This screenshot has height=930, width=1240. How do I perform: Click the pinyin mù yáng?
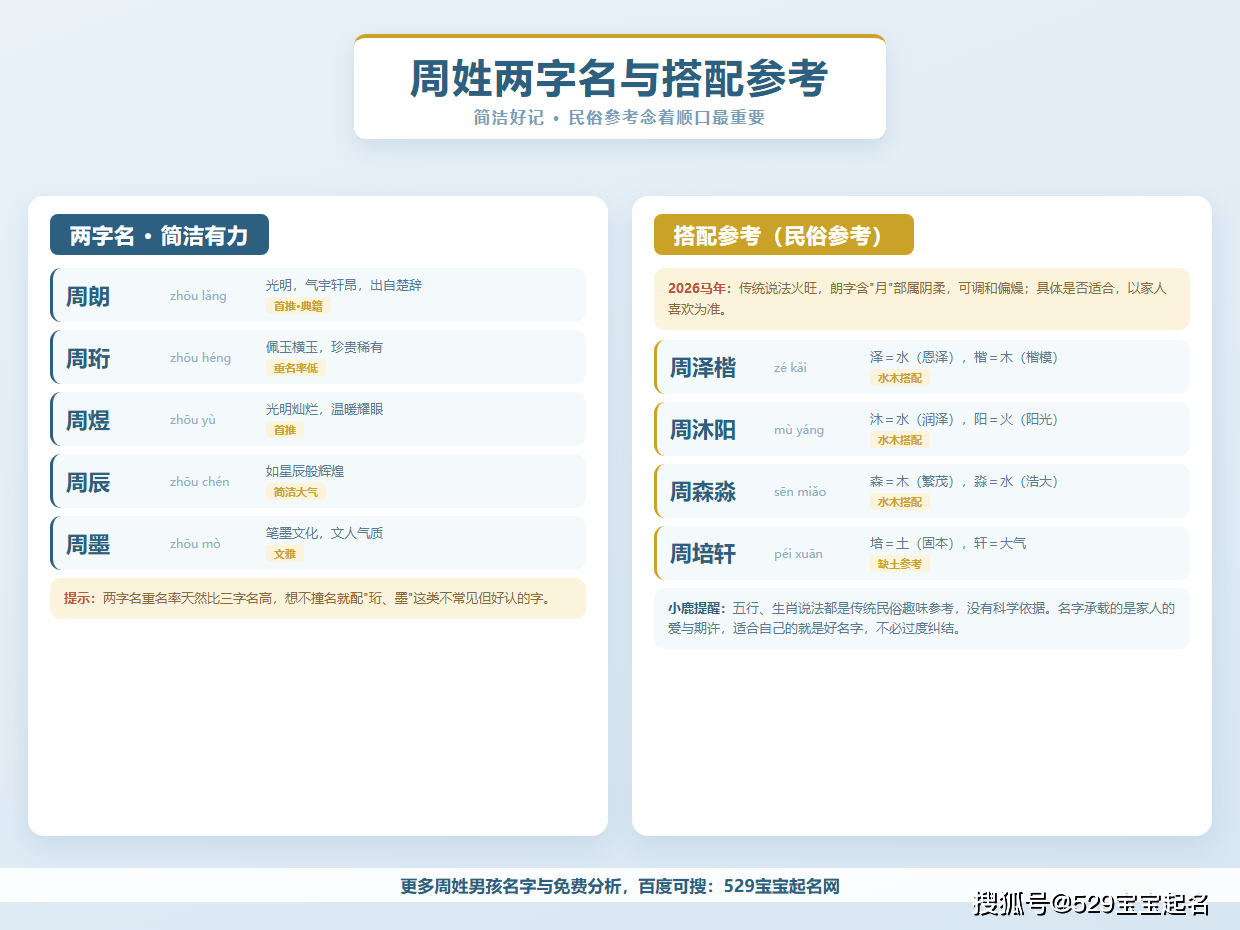(799, 430)
